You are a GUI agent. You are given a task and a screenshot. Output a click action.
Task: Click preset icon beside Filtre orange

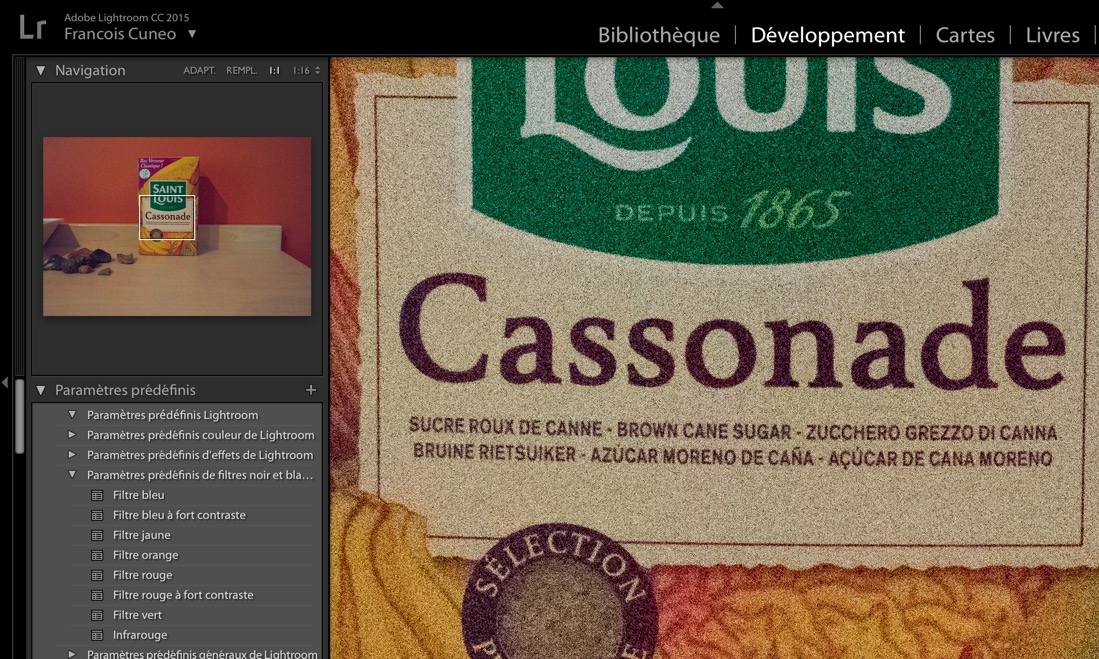97,555
